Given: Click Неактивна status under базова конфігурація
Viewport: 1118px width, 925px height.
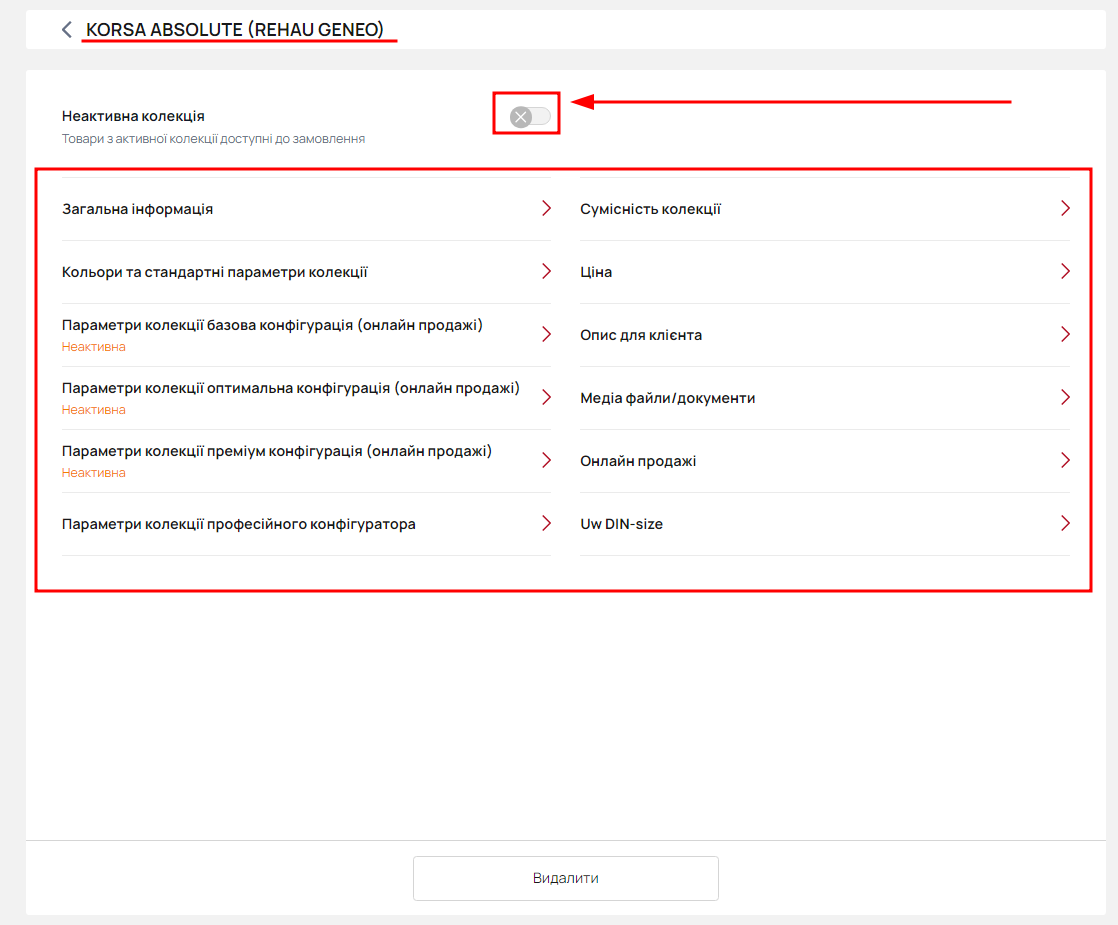Looking at the screenshot, I should (93, 347).
